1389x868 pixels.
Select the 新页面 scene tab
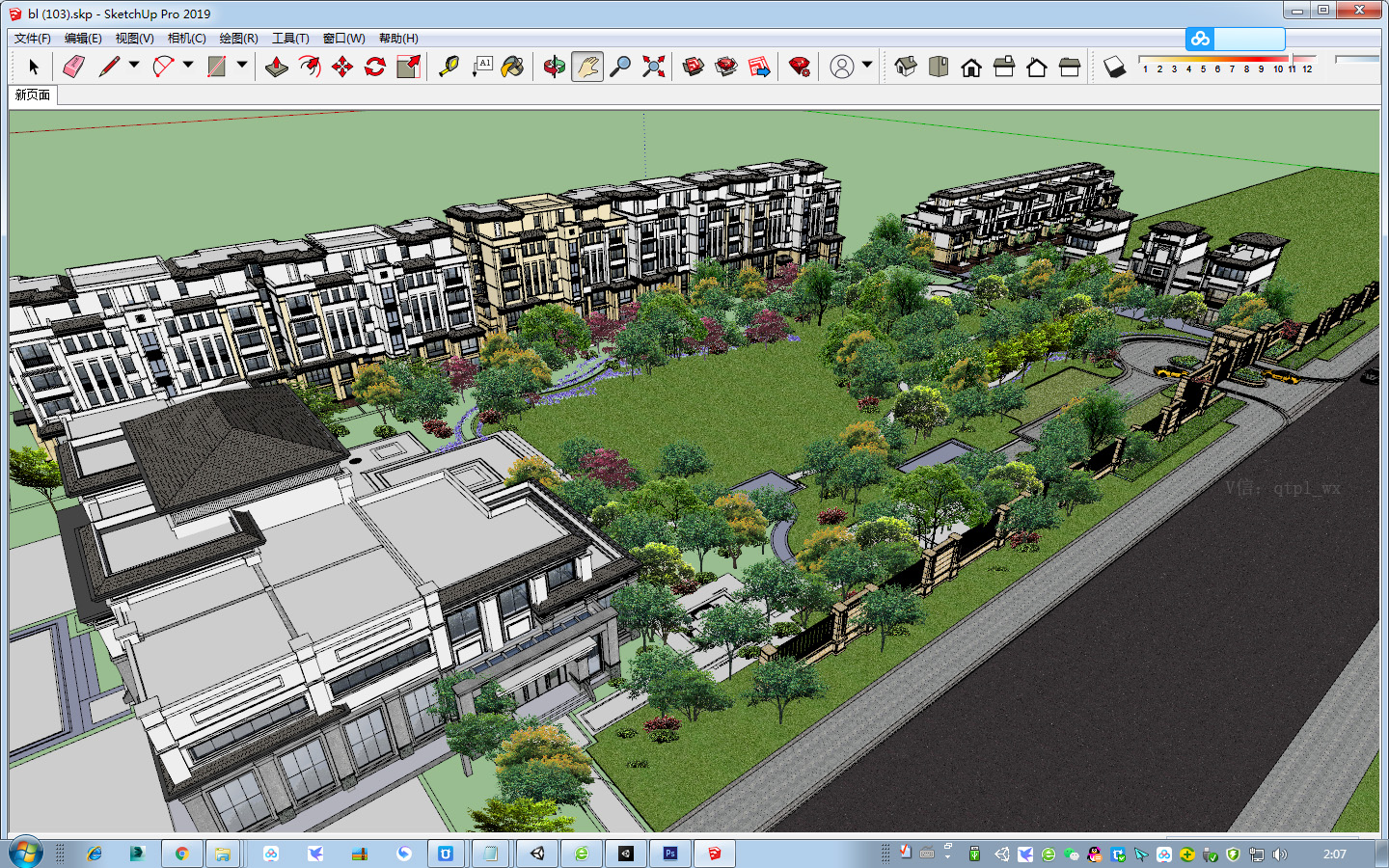pyautogui.click(x=33, y=95)
